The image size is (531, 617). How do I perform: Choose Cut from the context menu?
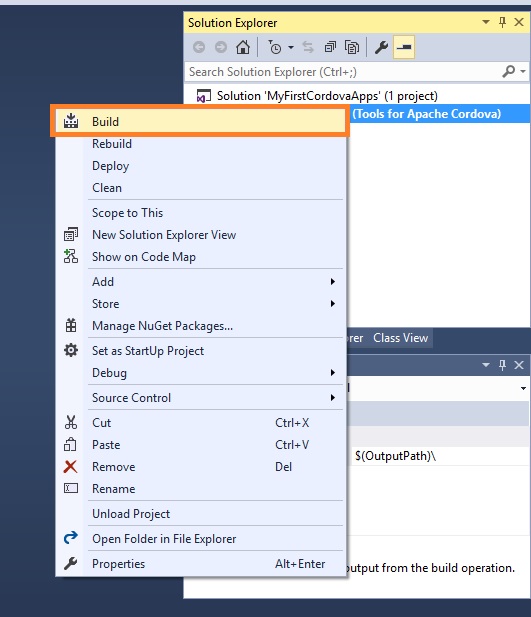[x=200, y=423]
